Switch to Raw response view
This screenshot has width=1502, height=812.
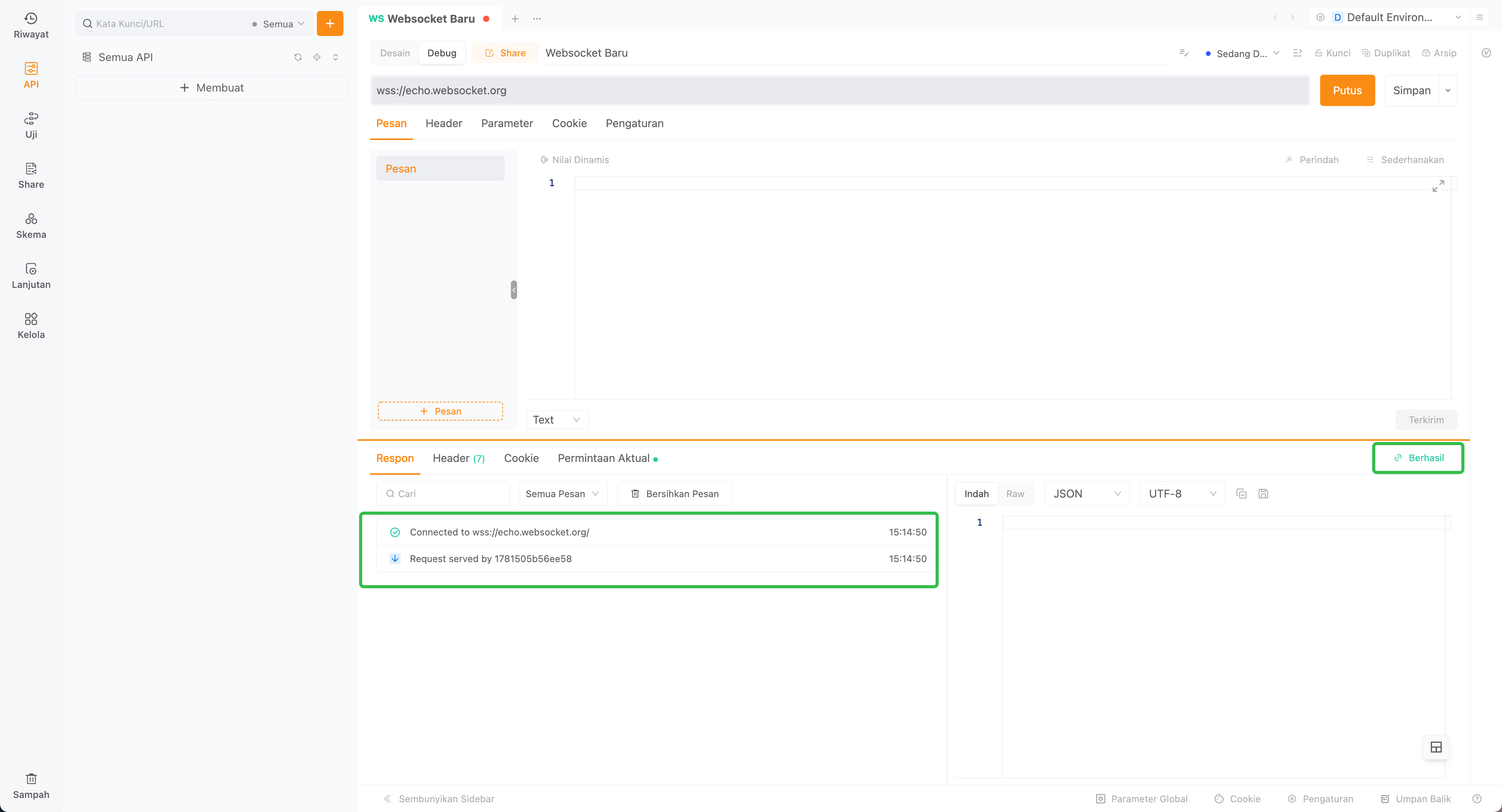(1015, 494)
